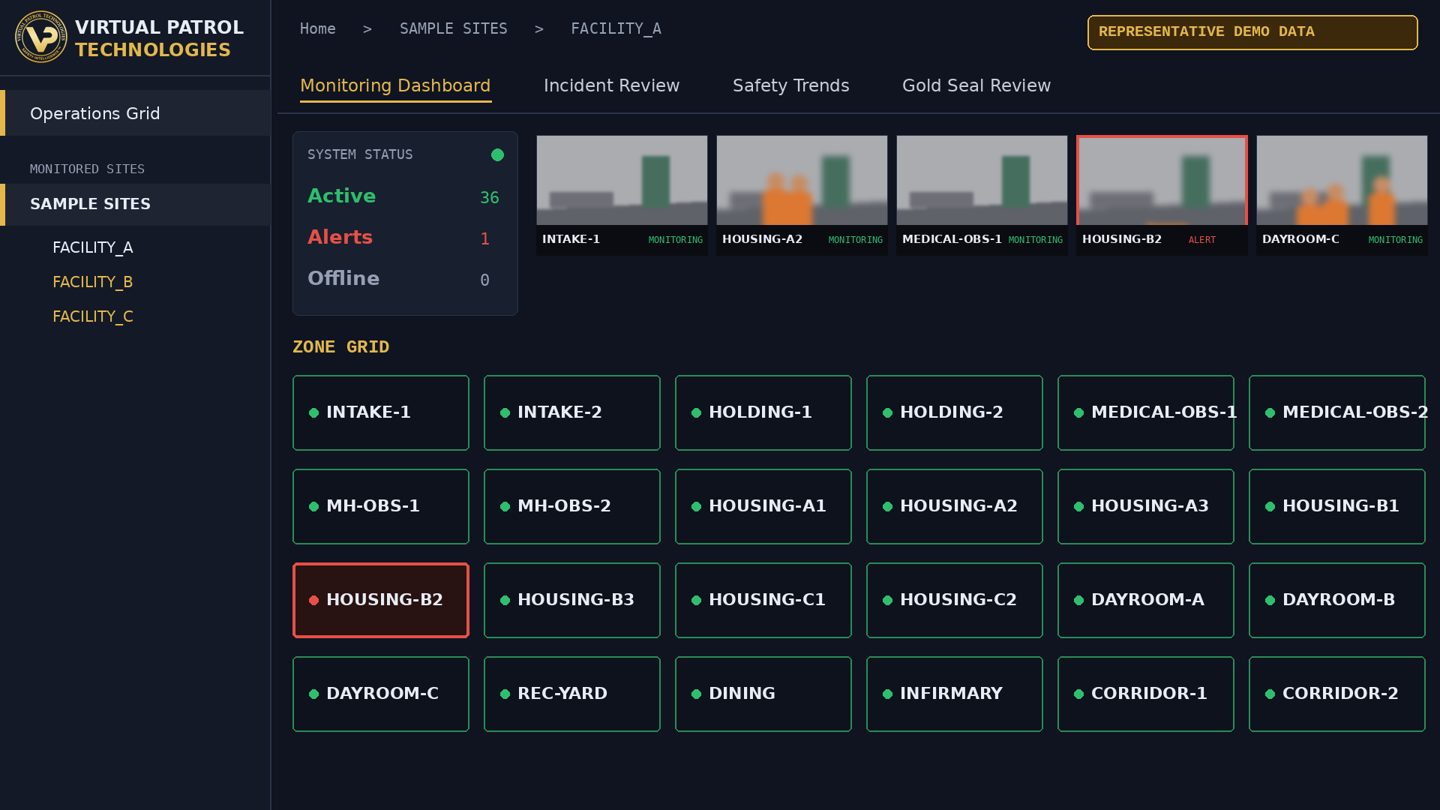This screenshot has width=1440, height=810.
Task: Select FACILITY_B in the sidebar
Action: tap(93, 282)
